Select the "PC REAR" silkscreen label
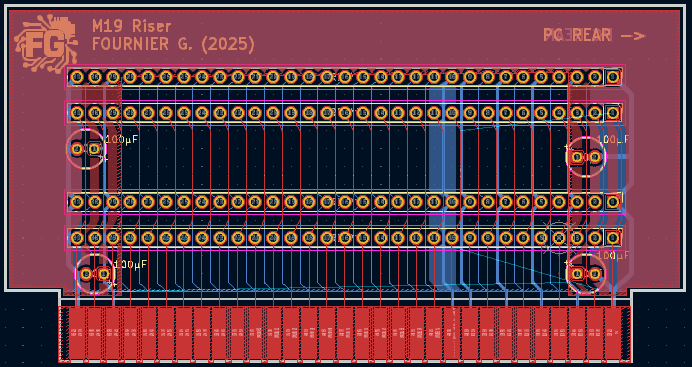The image size is (692, 367). pos(577,35)
